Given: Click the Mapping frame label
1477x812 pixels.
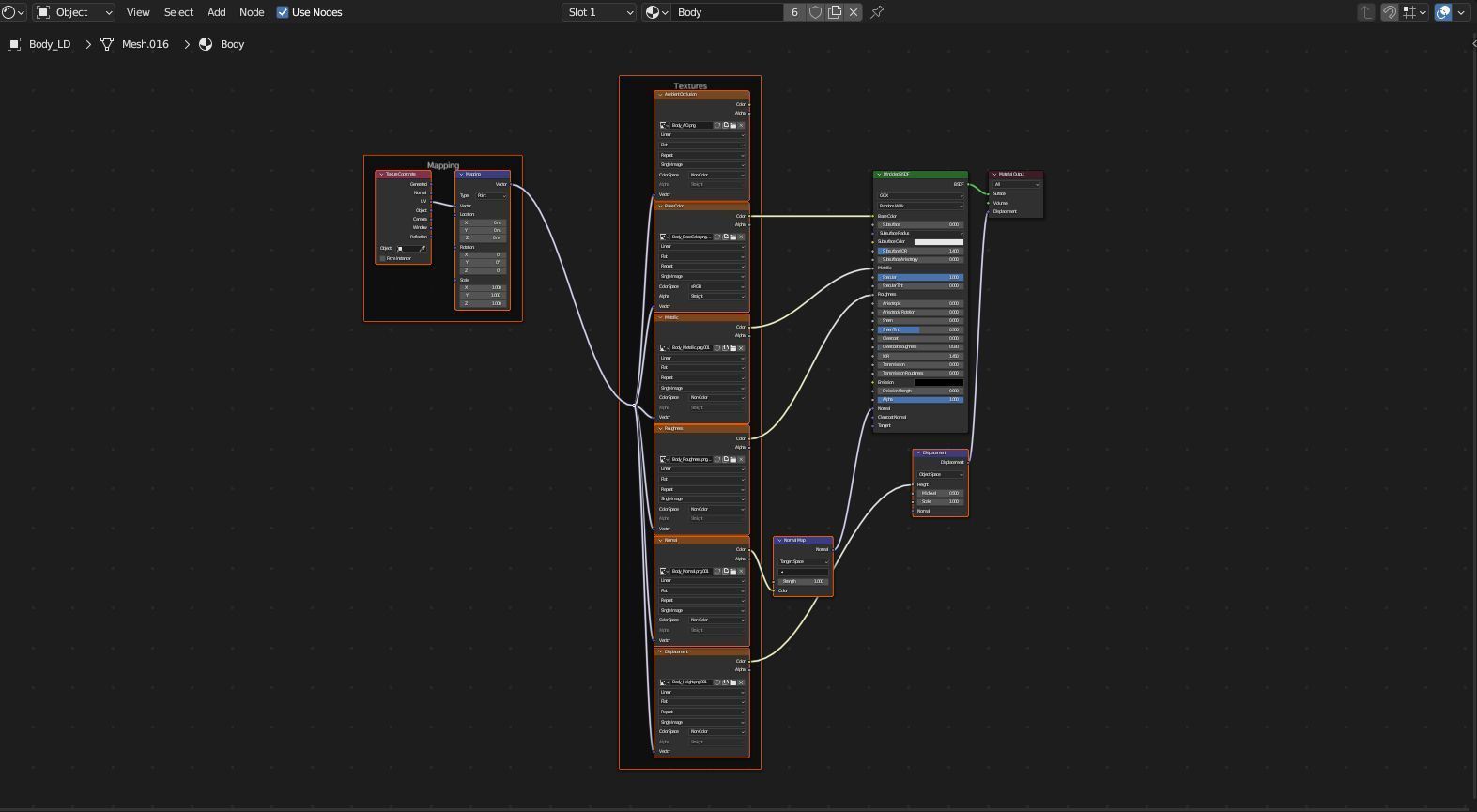Looking at the screenshot, I should [x=443, y=165].
